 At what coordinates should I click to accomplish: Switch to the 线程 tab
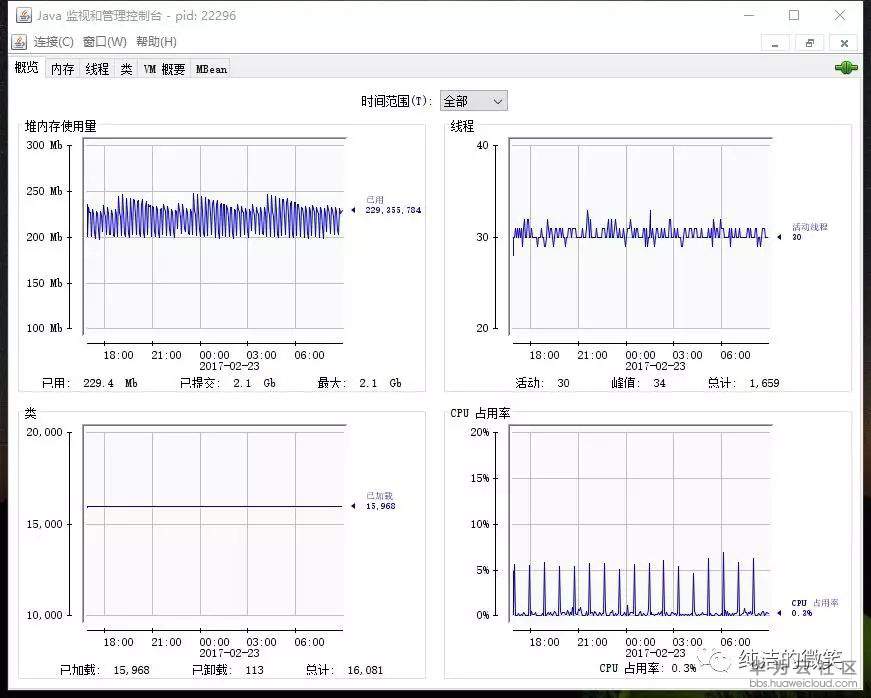click(97, 69)
